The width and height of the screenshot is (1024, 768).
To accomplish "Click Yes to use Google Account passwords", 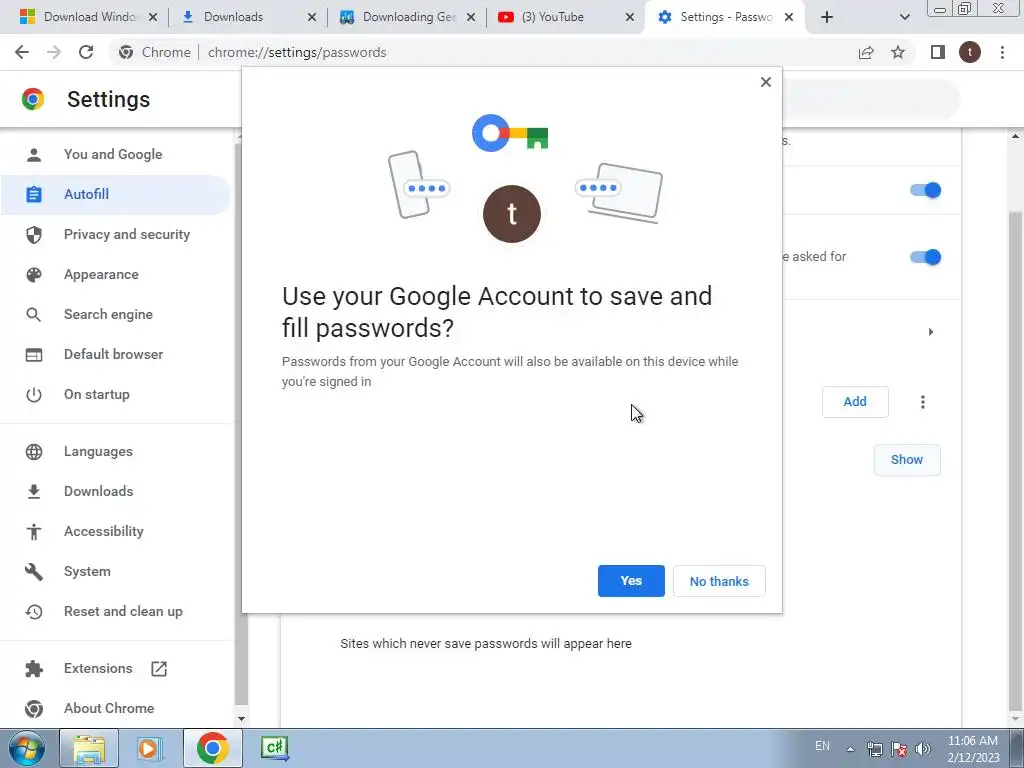I will click(x=631, y=581).
